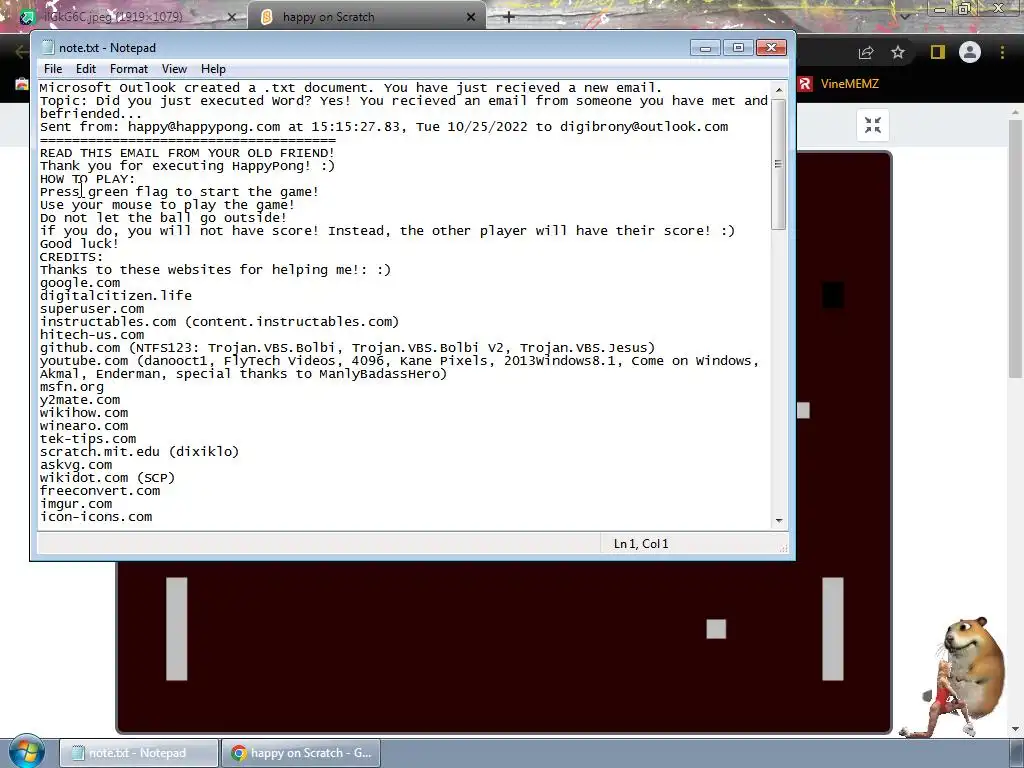
Task: Select note.txt - Notepad in the taskbar
Action: (138, 753)
